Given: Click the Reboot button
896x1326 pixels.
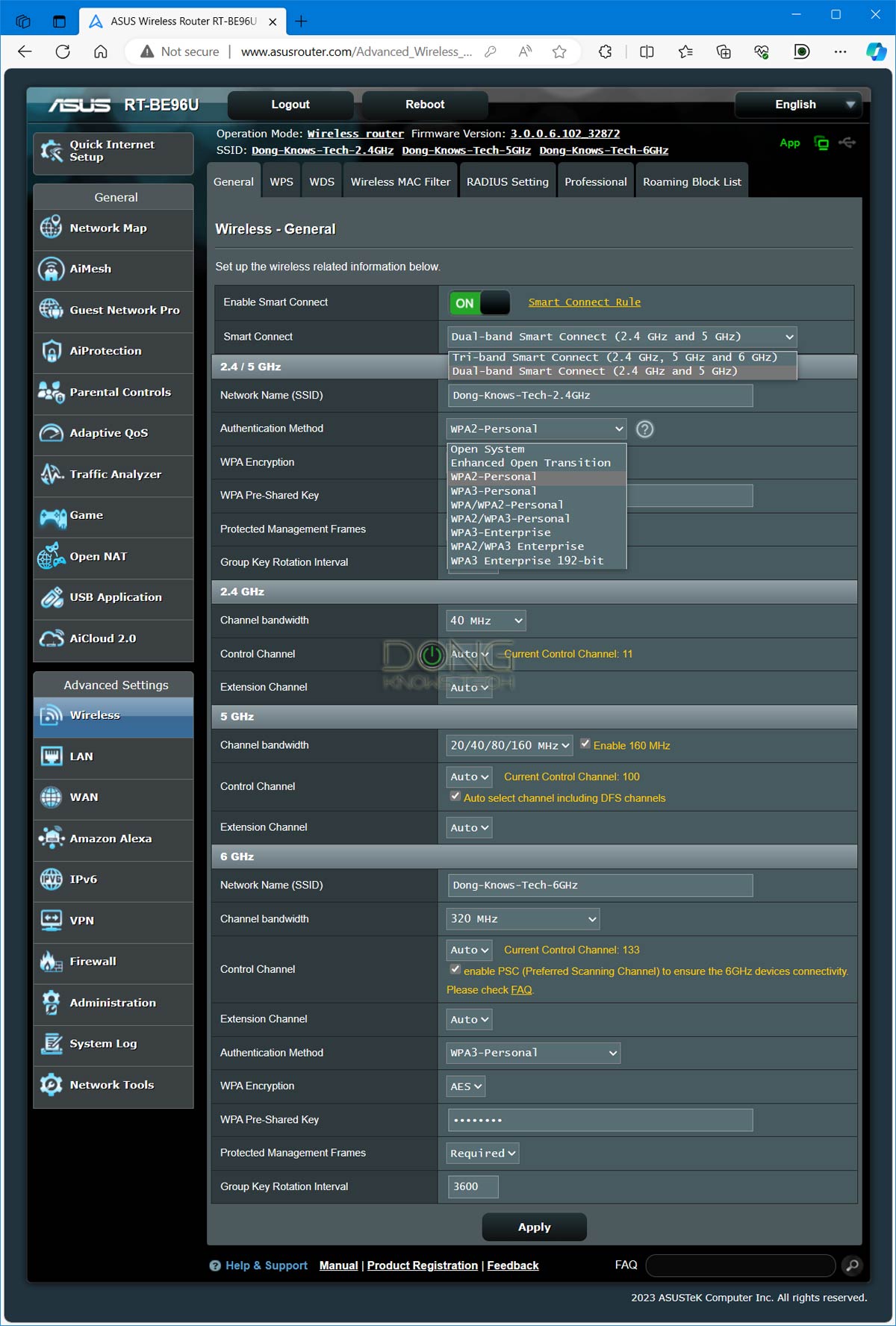Looking at the screenshot, I should pyautogui.click(x=425, y=105).
